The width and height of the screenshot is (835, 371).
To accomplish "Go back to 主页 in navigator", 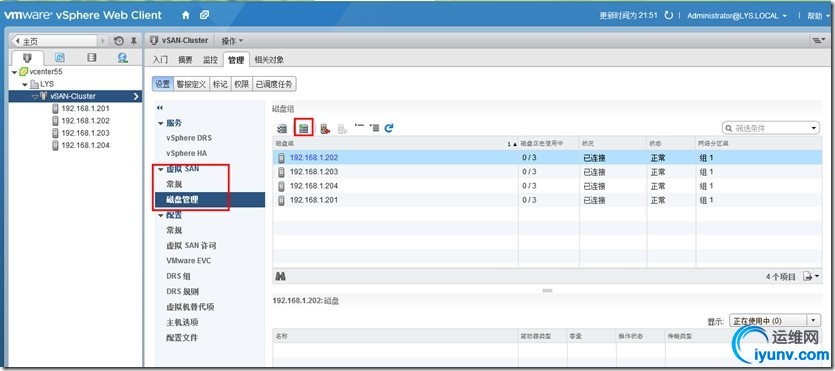I will tap(54, 41).
